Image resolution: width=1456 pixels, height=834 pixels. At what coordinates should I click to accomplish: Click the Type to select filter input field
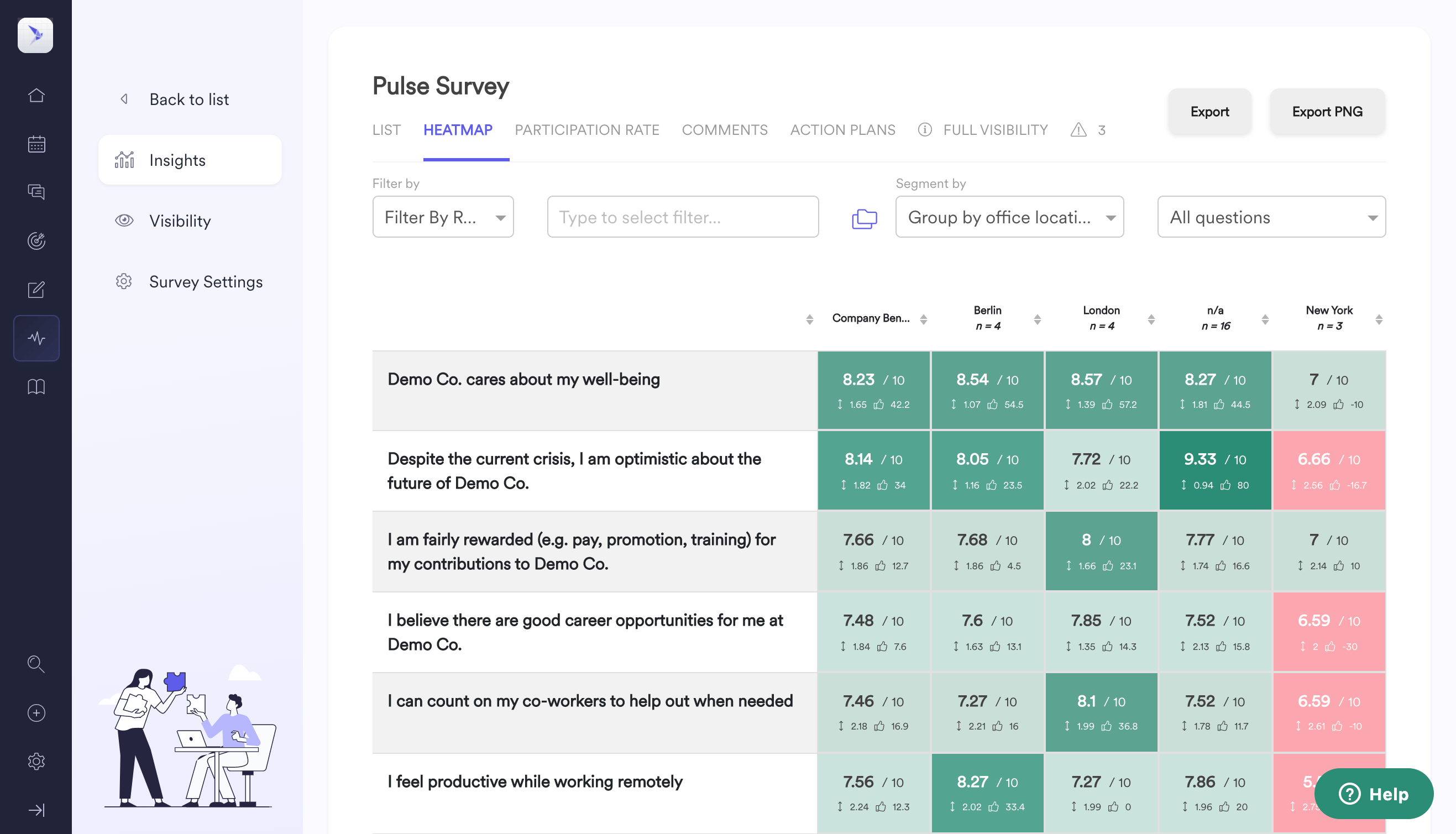click(683, 216)
